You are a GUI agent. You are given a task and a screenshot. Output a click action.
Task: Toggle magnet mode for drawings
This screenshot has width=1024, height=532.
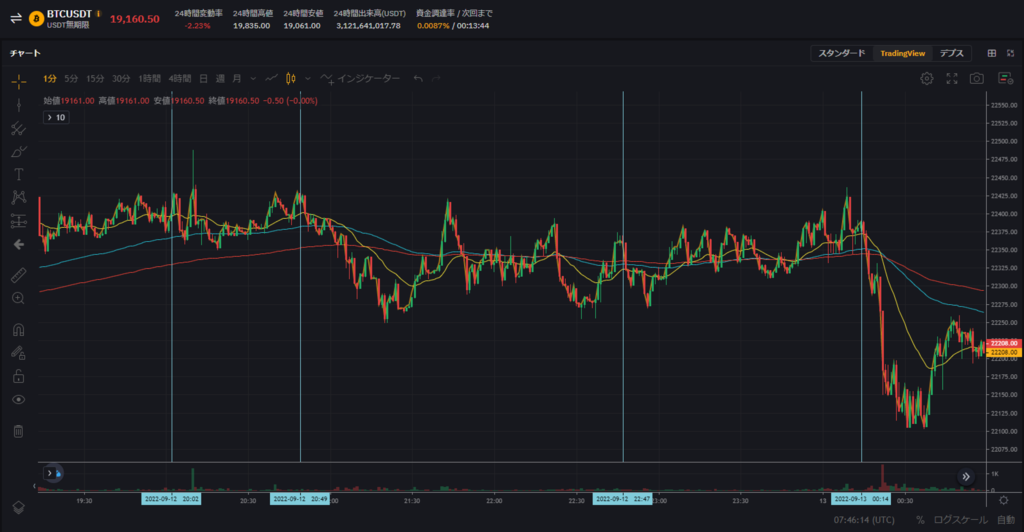pos(19,330)
